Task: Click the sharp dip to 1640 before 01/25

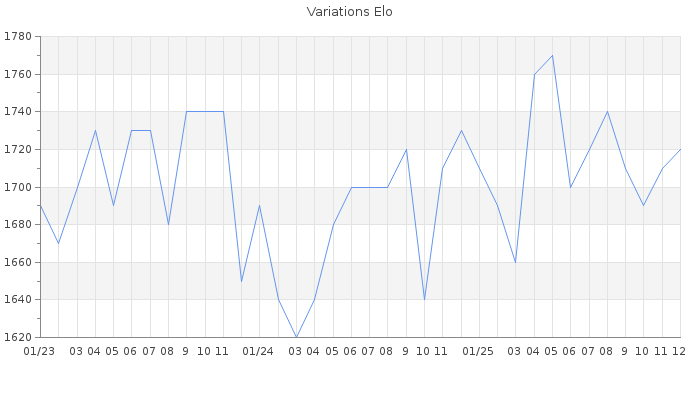Action: coord(424,299)
